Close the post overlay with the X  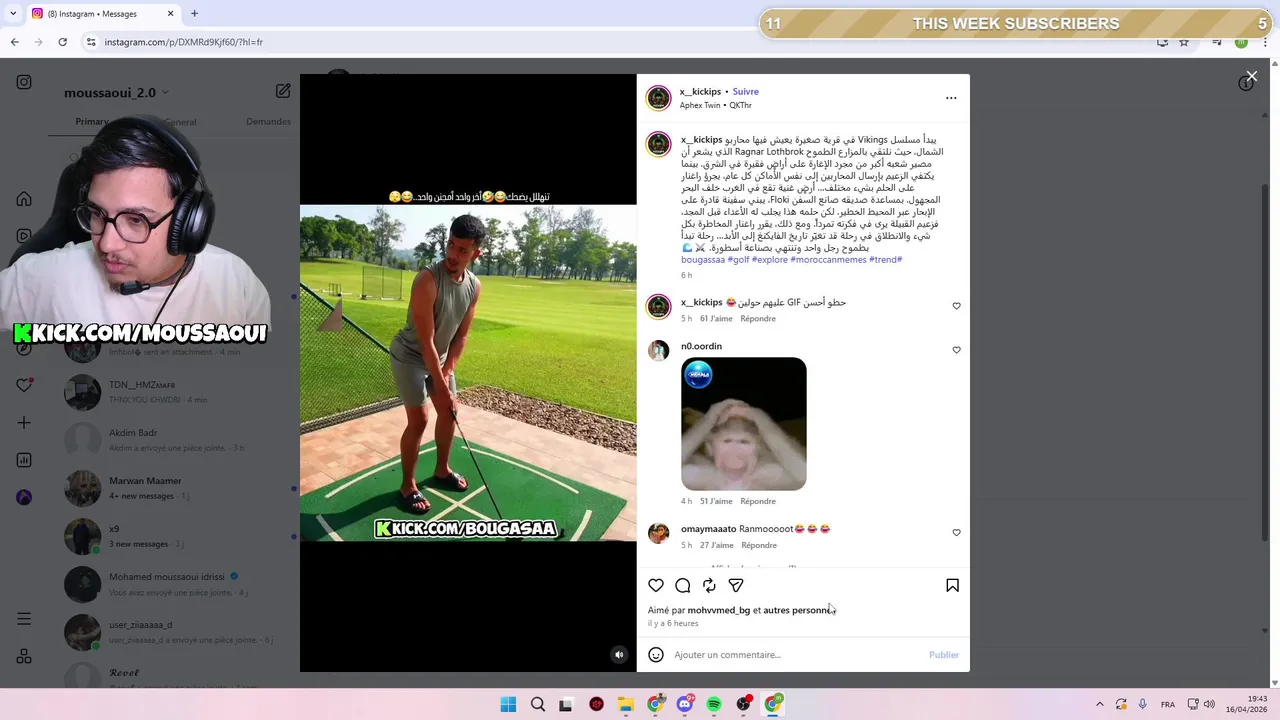[x=1251, y=76]
